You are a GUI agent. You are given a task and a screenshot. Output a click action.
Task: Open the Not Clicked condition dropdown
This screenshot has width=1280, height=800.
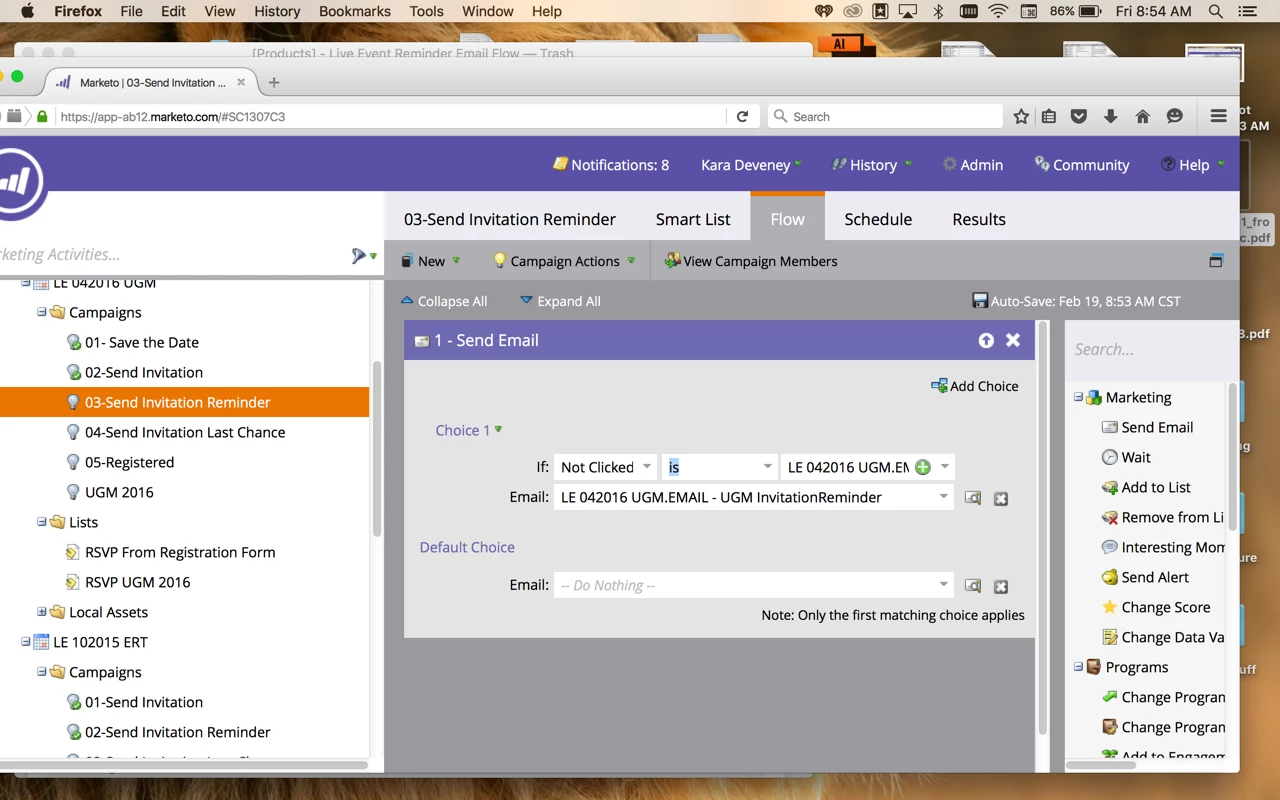point(646,467)
